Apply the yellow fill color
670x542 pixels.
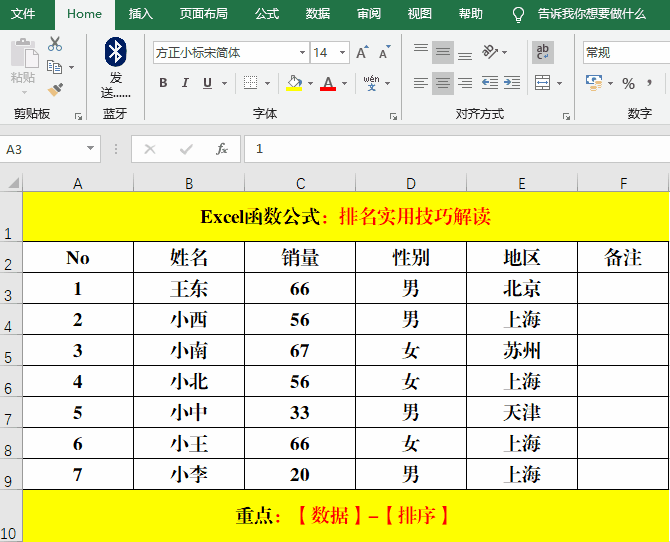pyautogui.click(x=294, y=83)
